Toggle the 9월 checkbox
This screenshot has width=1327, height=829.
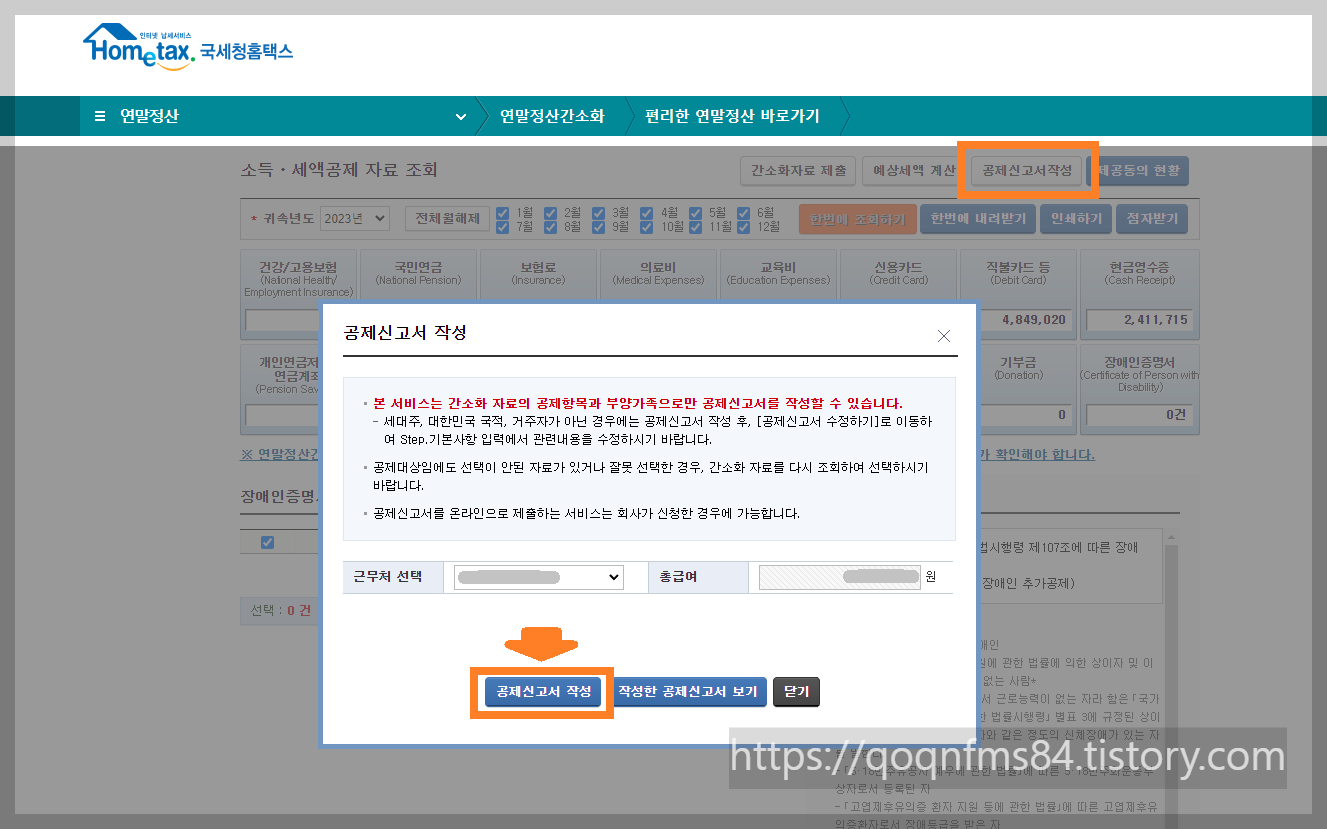point(598,226)
